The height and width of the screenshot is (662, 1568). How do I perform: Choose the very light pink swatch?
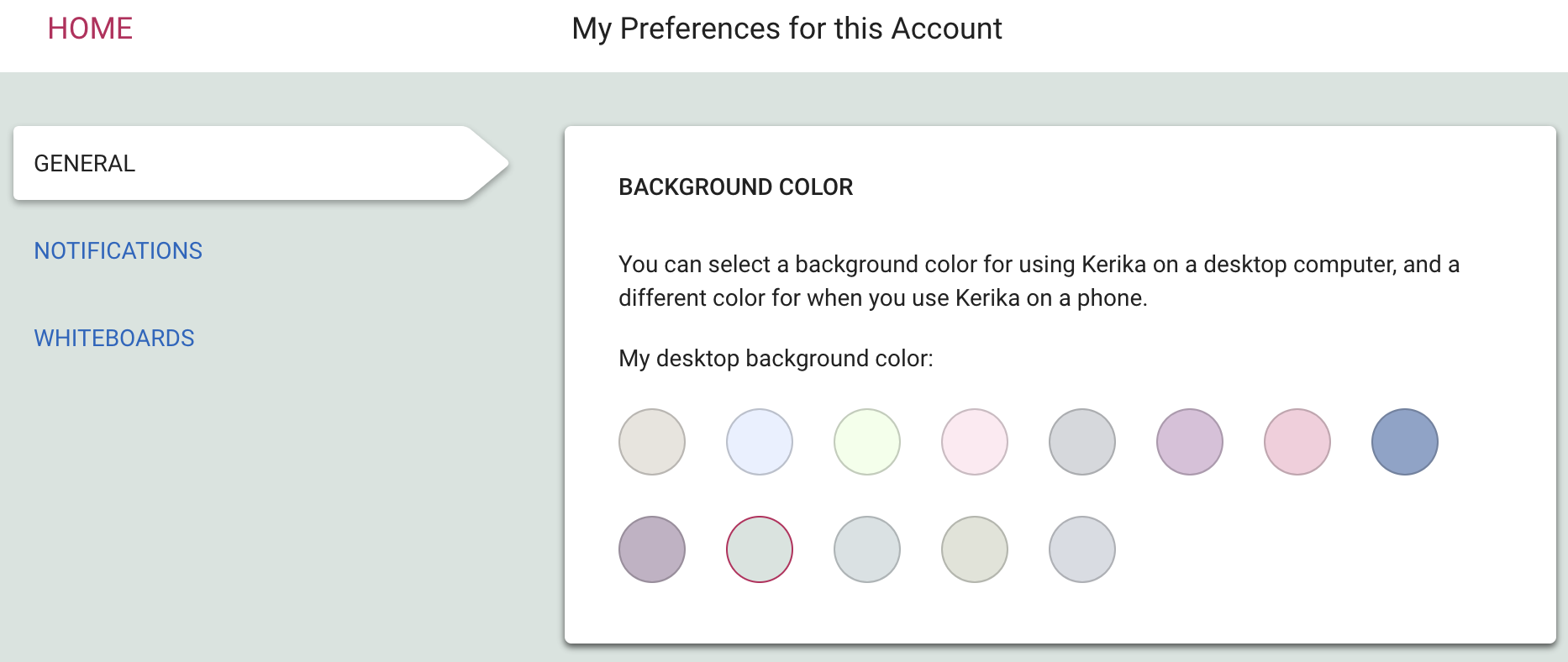975,442
